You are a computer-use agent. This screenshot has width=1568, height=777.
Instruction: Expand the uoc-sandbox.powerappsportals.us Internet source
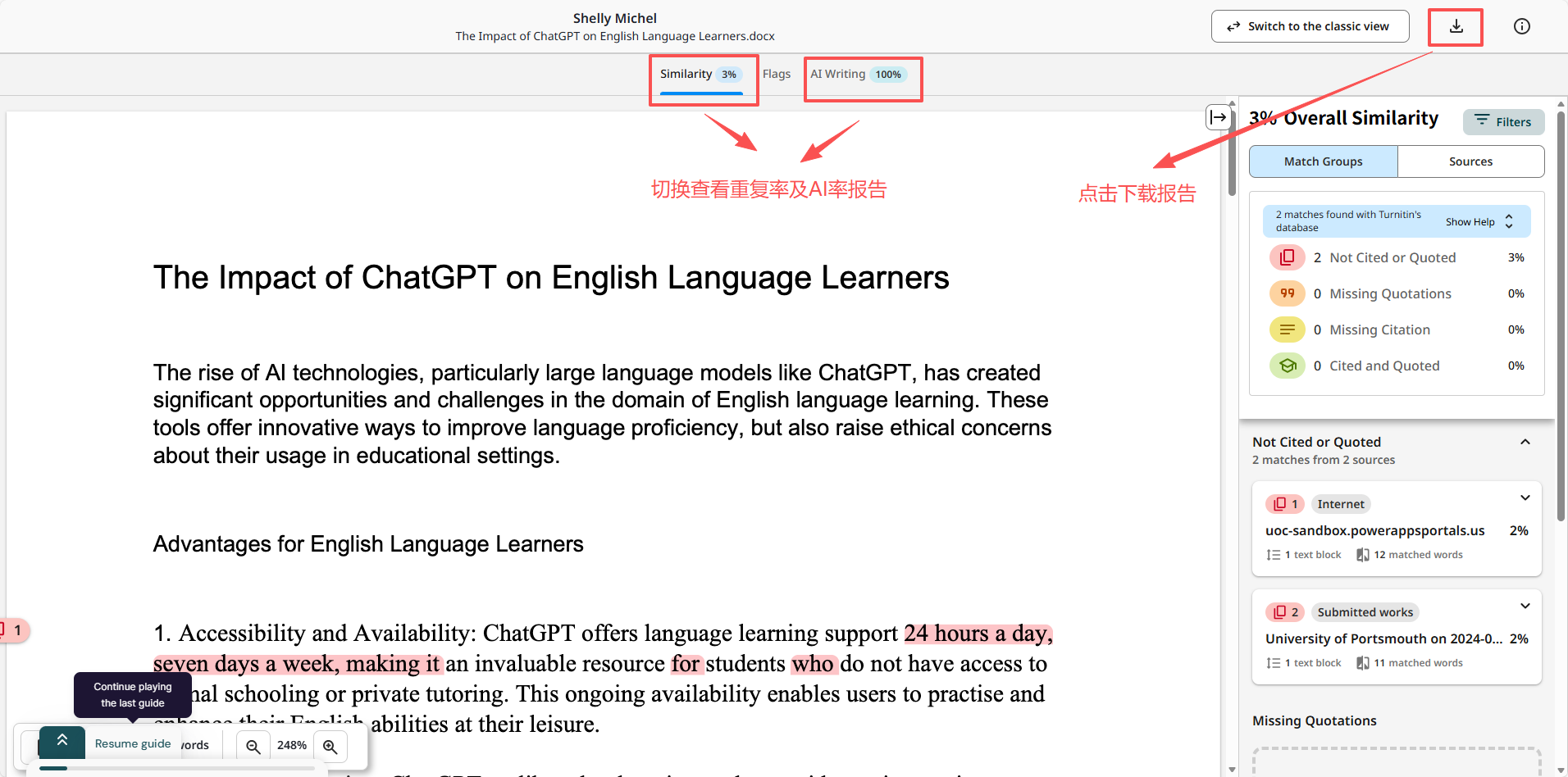(x=1525, y=498)
